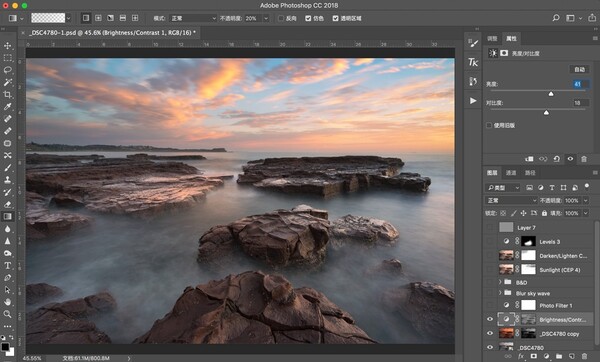Select the Lasso tool
The height and width of the screenshot is (362, 600).
pyautogui.click(x=7, y=70)
